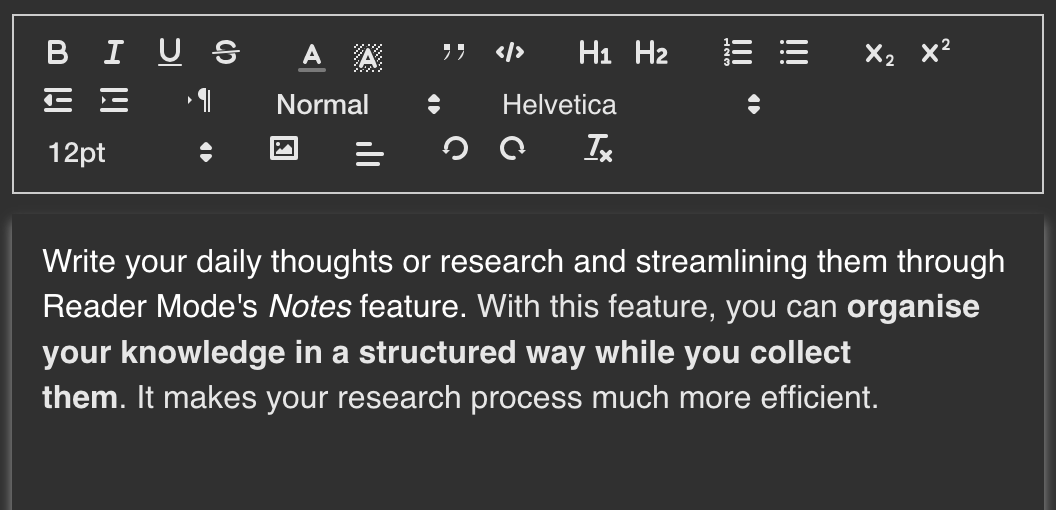Insert a code block
The height and width of the screenshot is (510, 1056).
510,52
